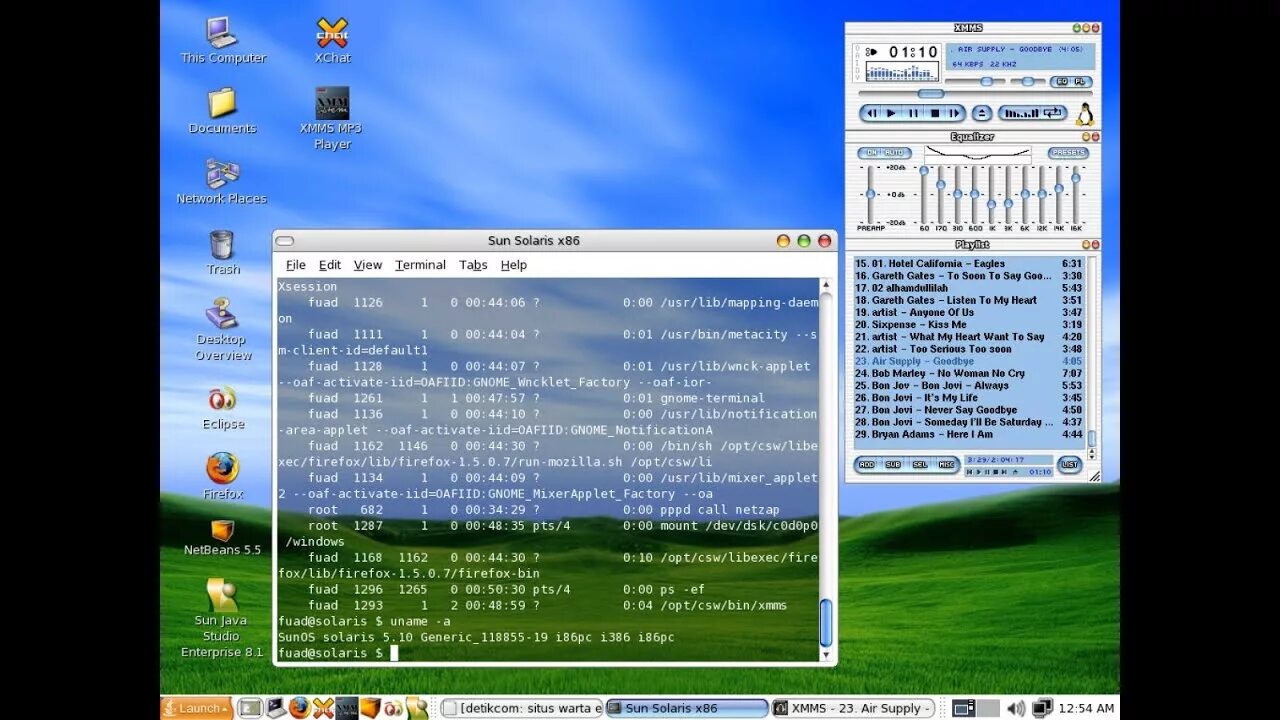1280x720 pixels.
Task: Toggle equalizer AUTO button
Action: click(895, 152)
